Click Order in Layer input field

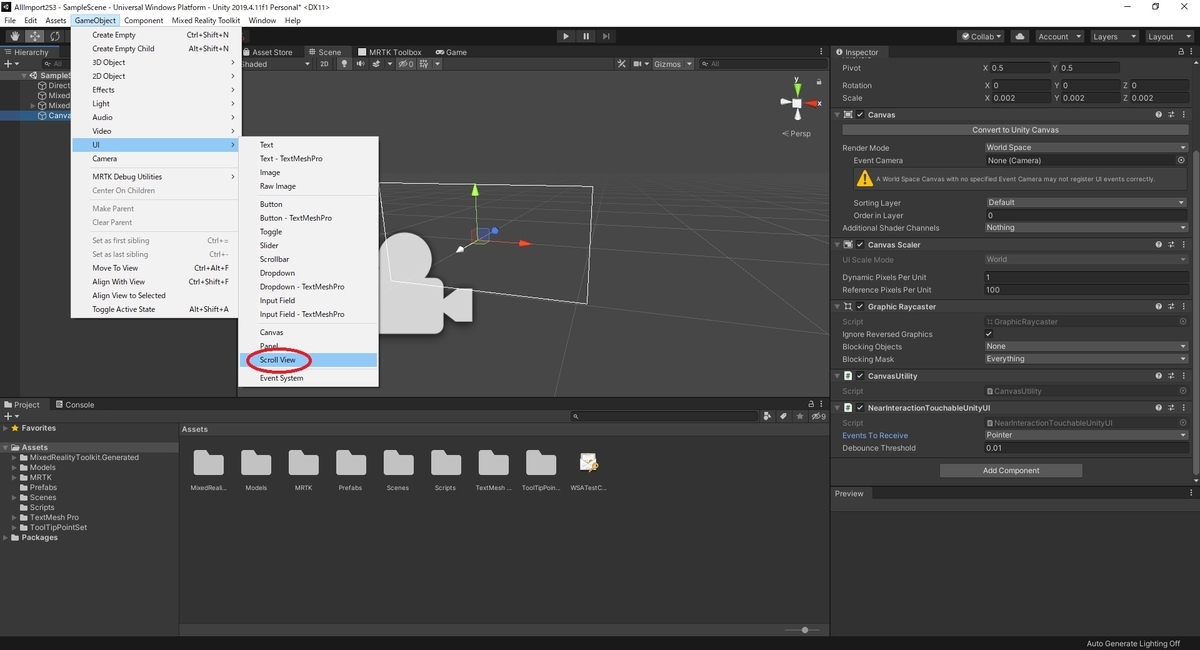pyautogui.click(x=1086, y=215)
